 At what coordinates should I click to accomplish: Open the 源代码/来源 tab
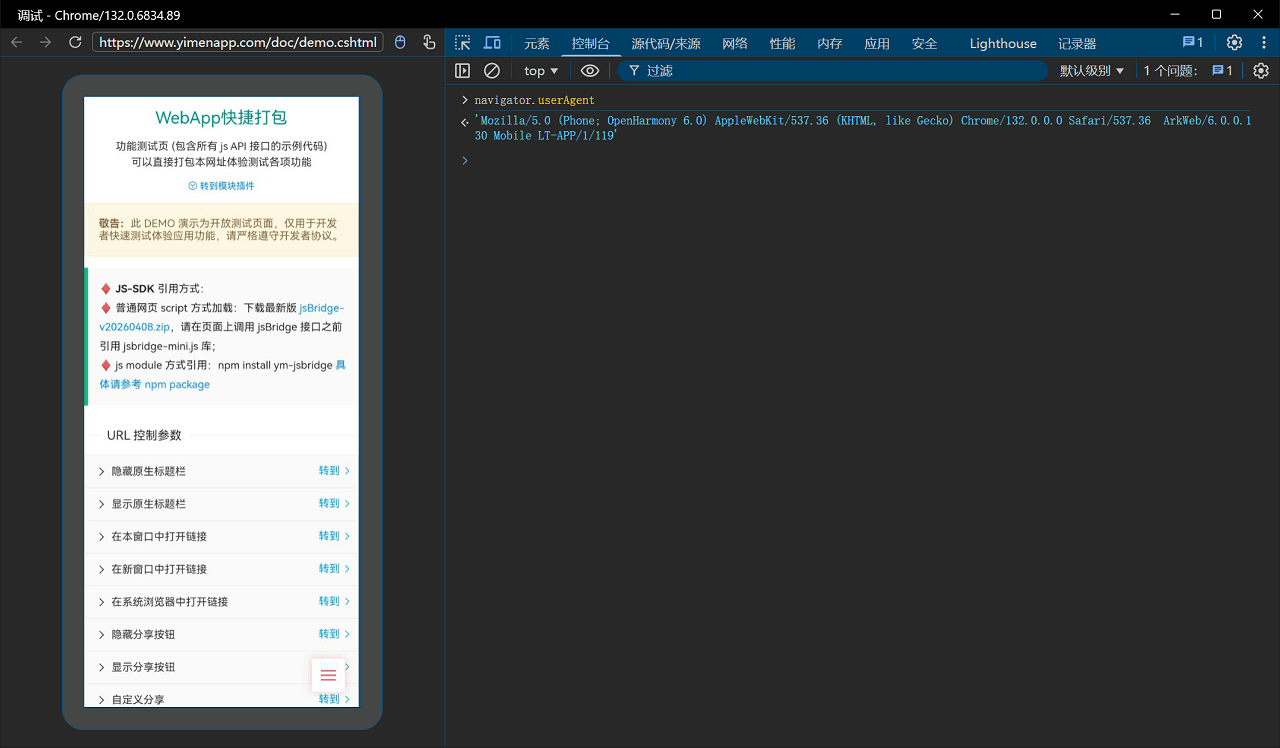tap(665, 43)
